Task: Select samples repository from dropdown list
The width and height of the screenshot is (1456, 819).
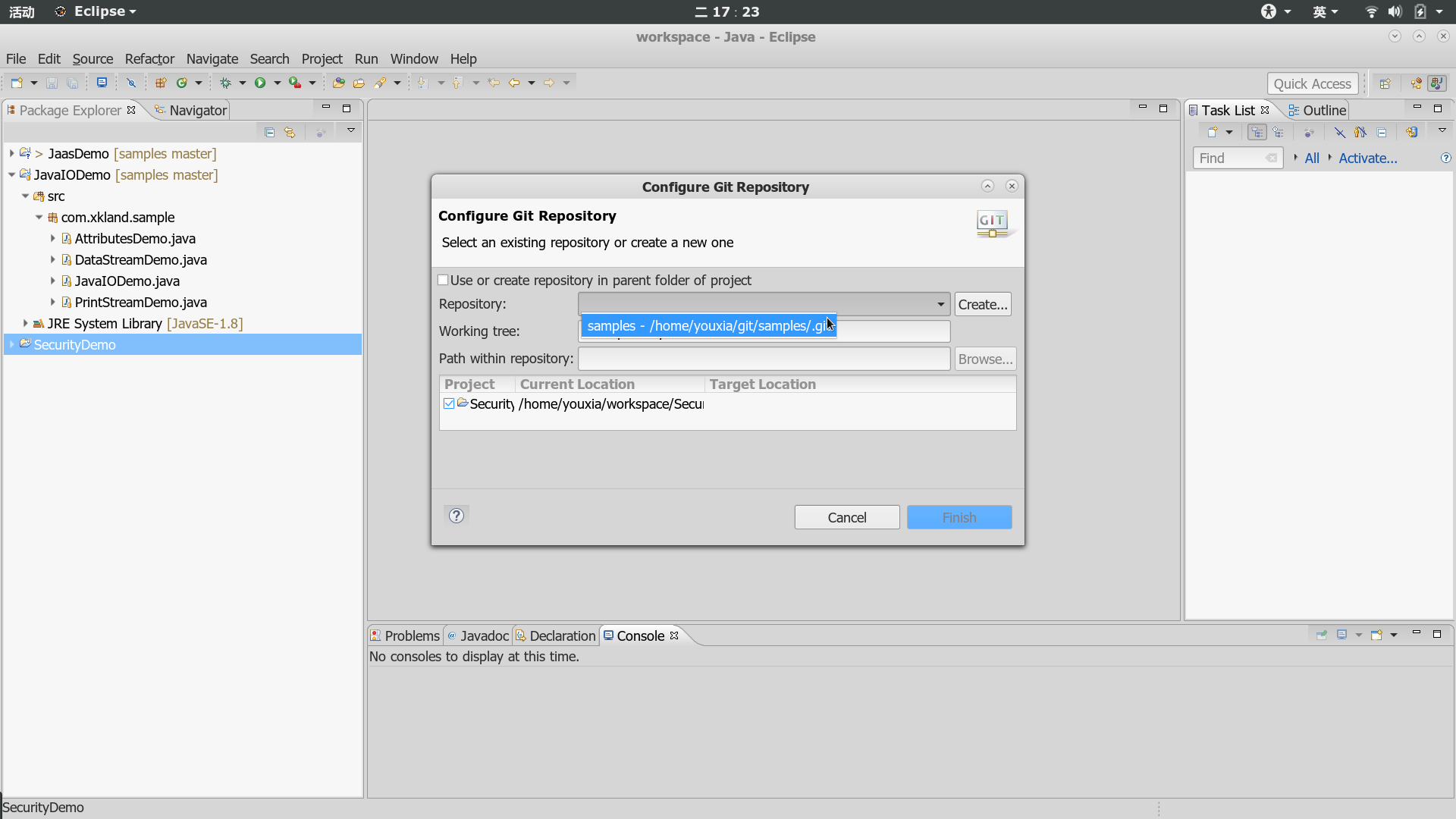Action: pyautogui.click(x=708, y=325)
